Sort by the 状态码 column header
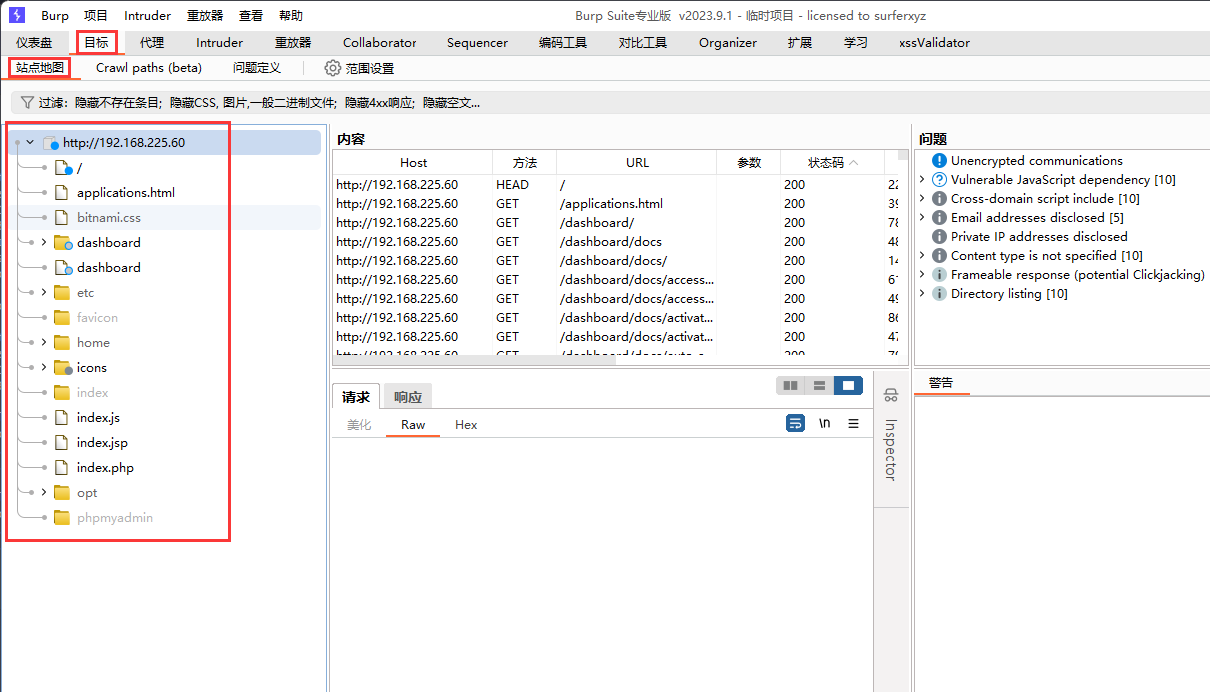 (832, 162)
